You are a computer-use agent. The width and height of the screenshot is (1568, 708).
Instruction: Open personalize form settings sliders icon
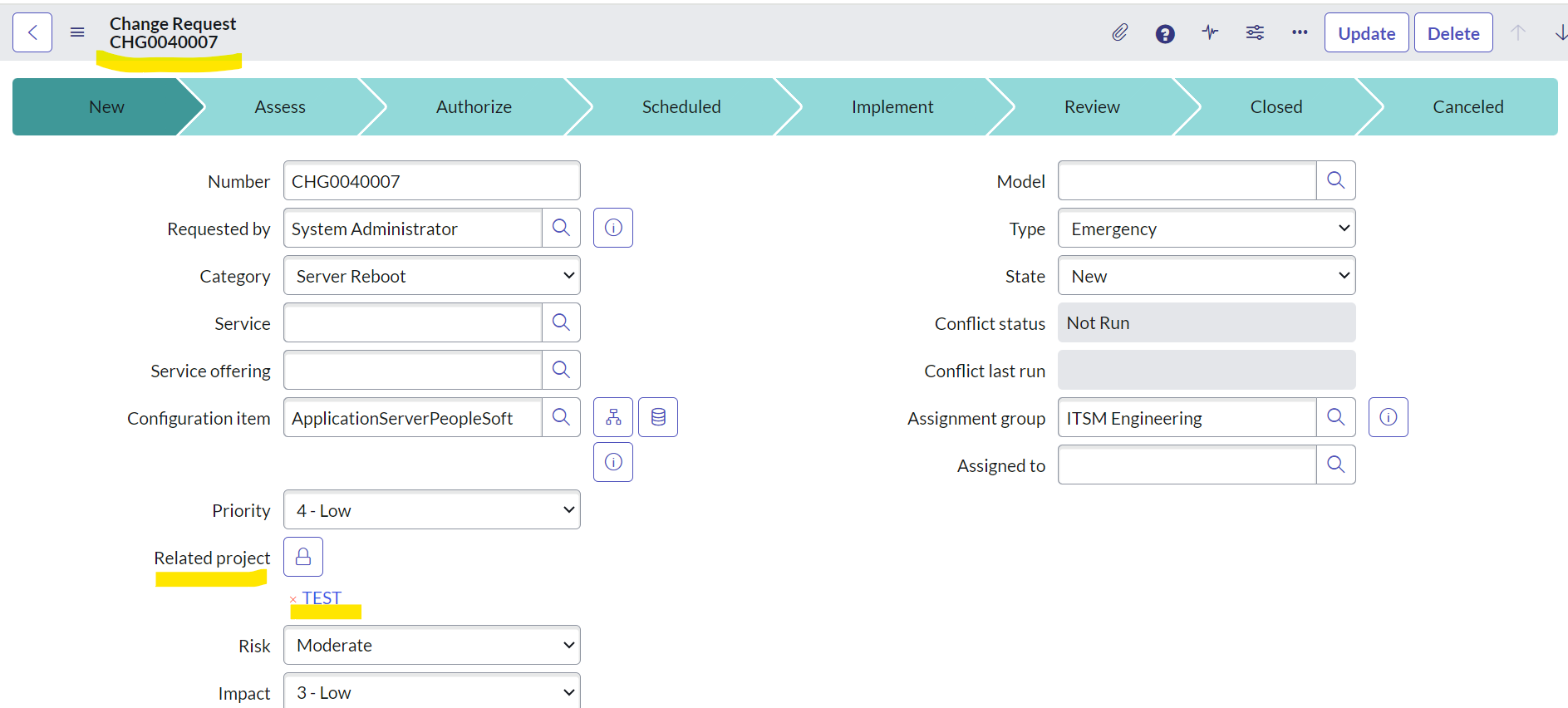click(1255, 33)
